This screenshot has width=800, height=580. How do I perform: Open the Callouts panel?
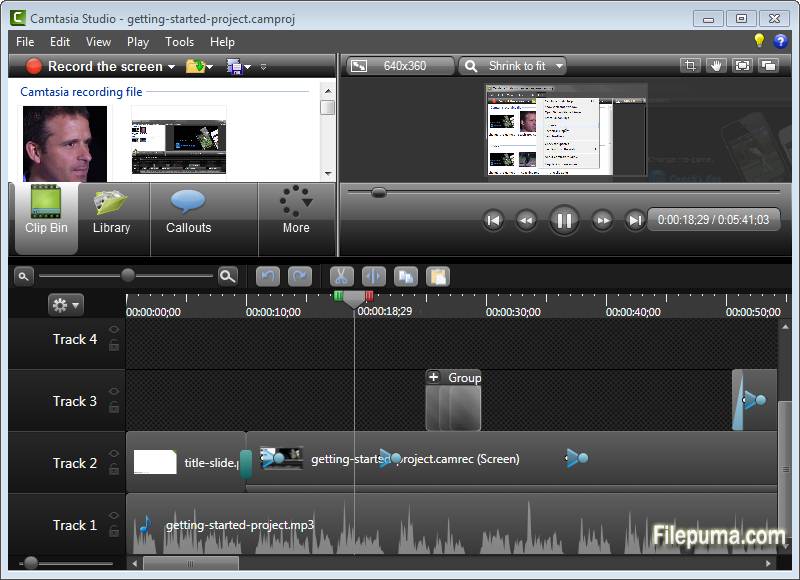188,212
